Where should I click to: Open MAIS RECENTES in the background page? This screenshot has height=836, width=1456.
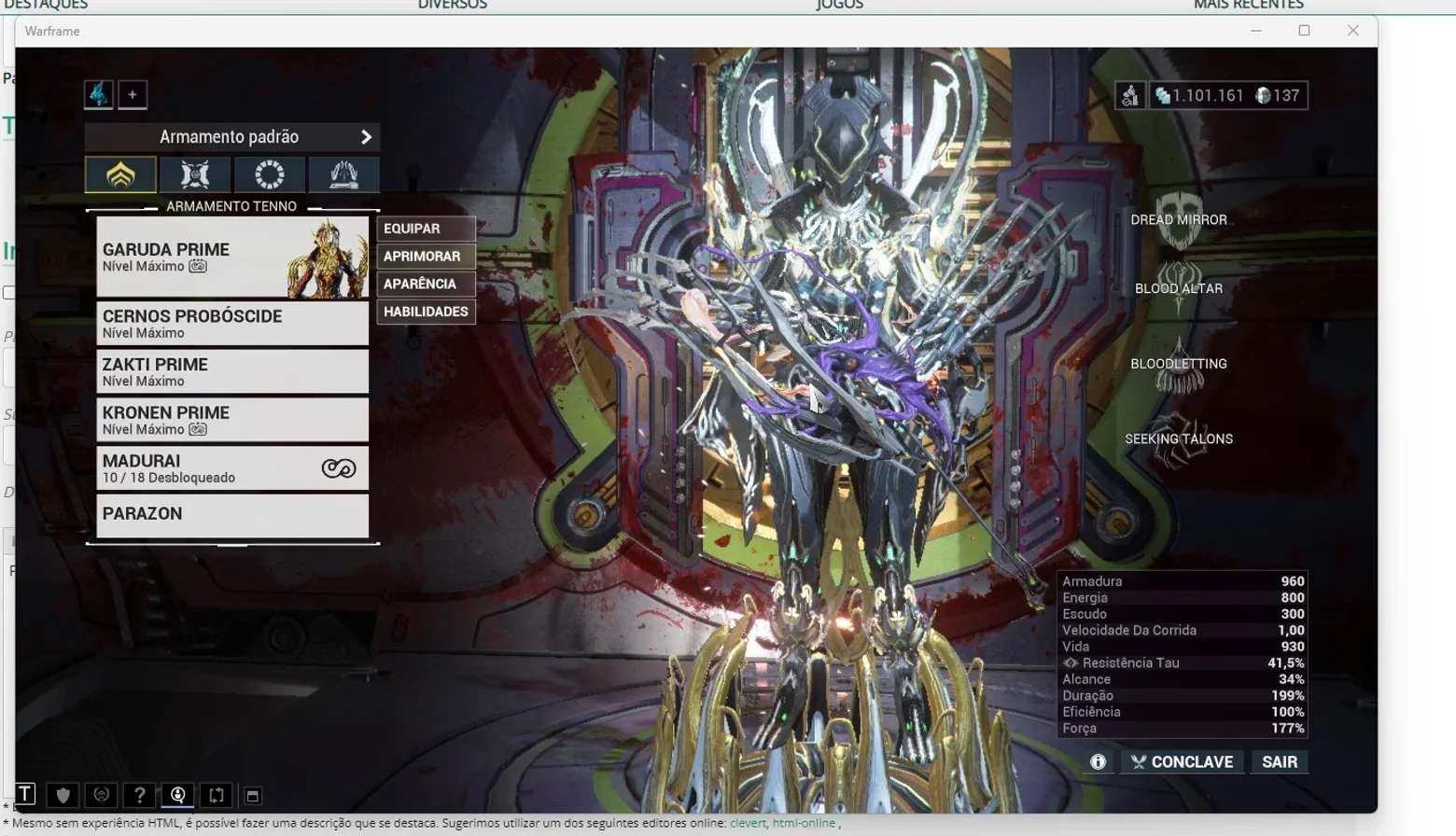point(1249,5)
